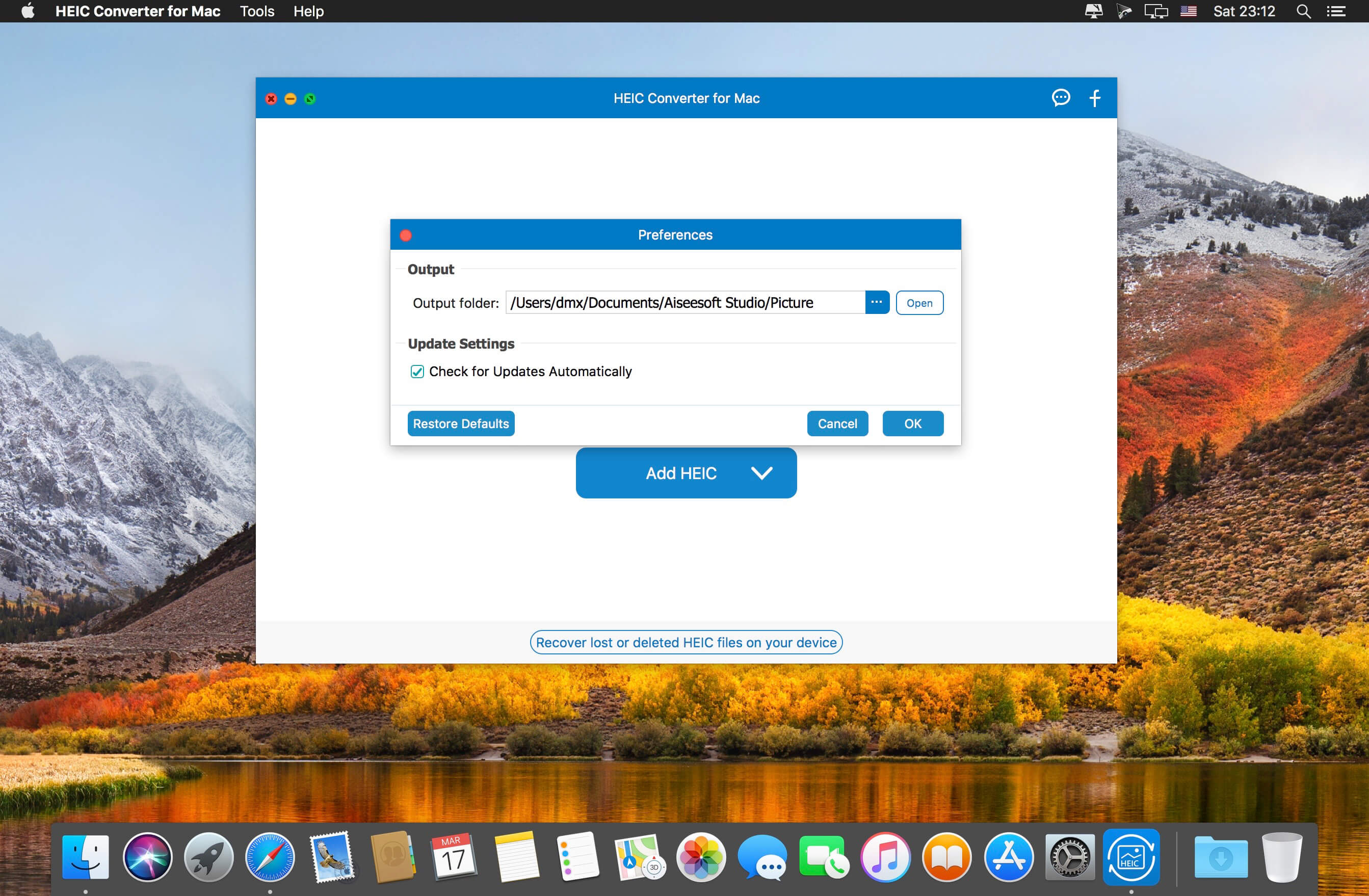Expand Add HEIC dropdown arrow
This screenshot has width=1369, height=896.
pos(763,473)
